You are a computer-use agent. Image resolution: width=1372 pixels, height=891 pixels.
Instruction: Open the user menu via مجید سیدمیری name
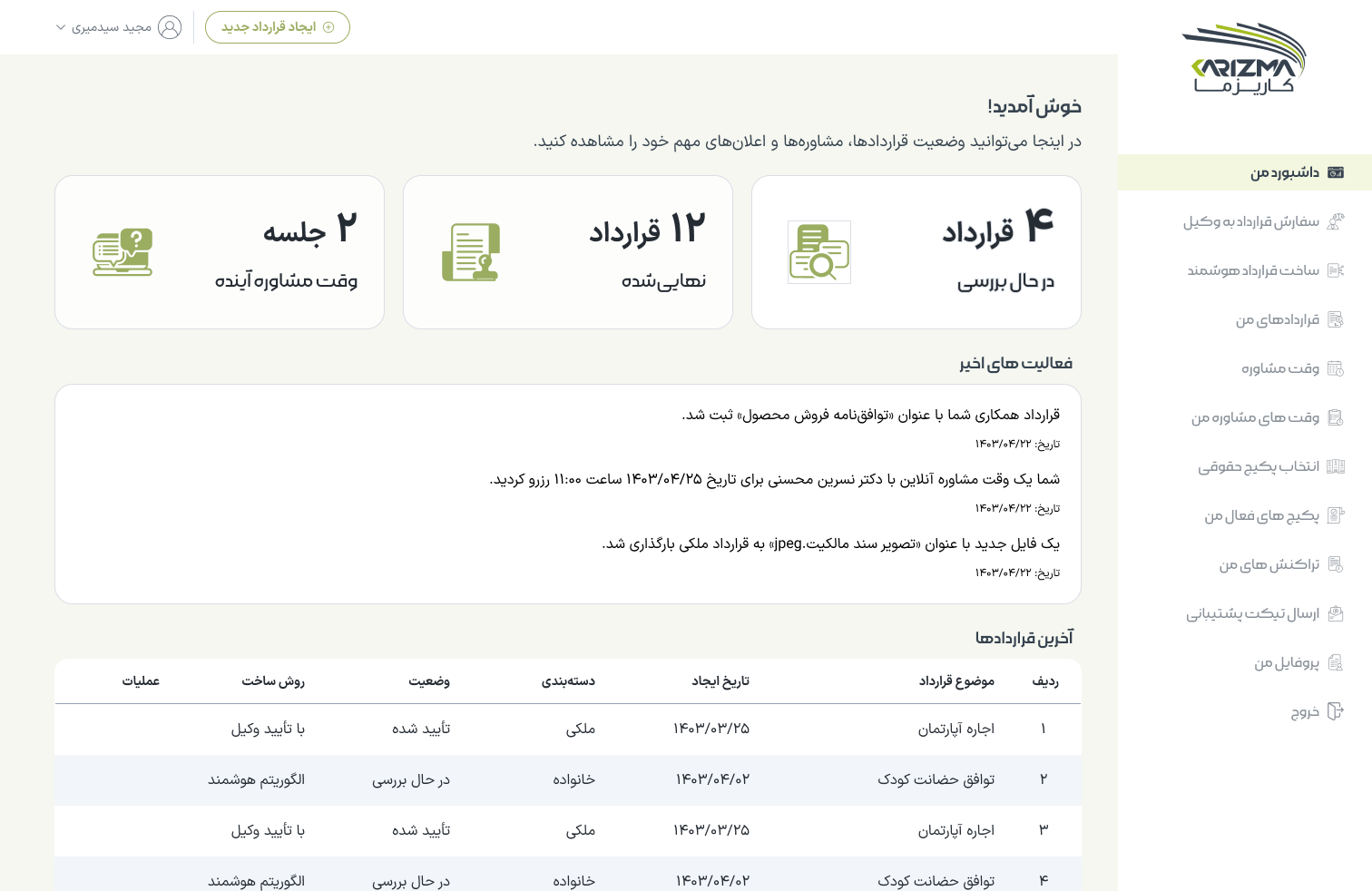(112, 27)
